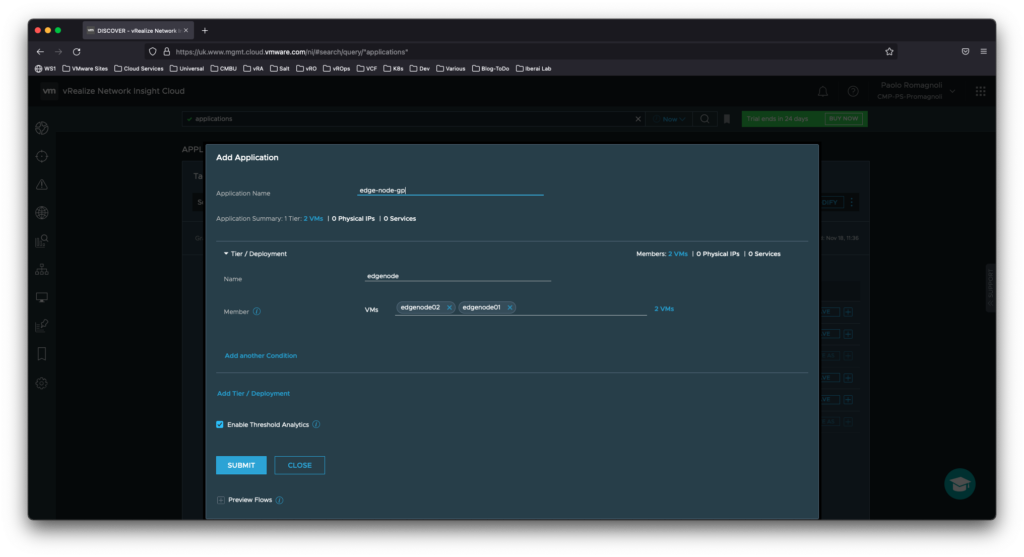The width and height of the screenshot is (1024, 557).
Task: Click the 2 VMs link beside members field
Action: point(664,309)
